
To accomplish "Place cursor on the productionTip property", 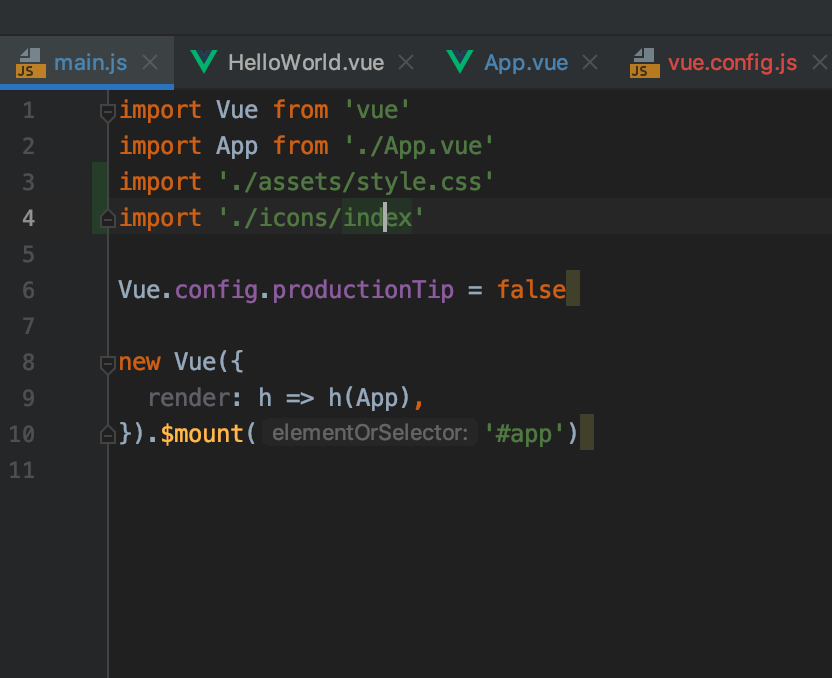I will point(363,290).
